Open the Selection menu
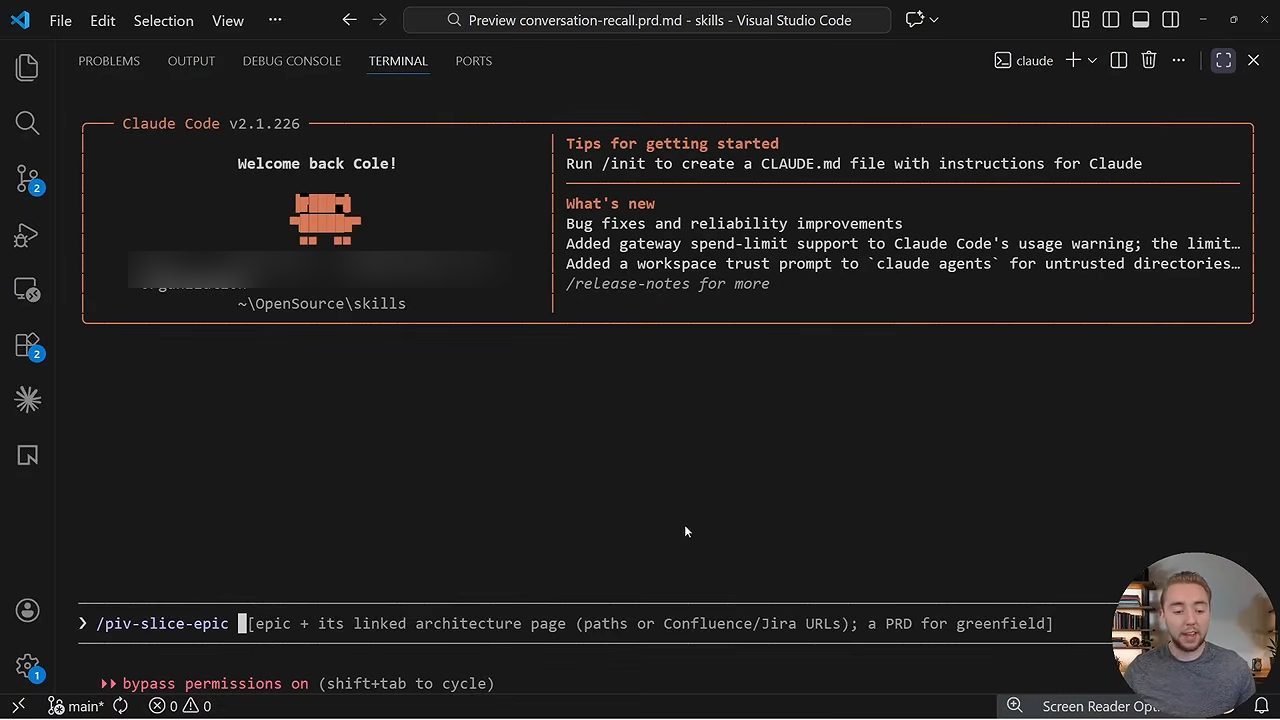The image size is (1280, 720). [x=163, y=20]
